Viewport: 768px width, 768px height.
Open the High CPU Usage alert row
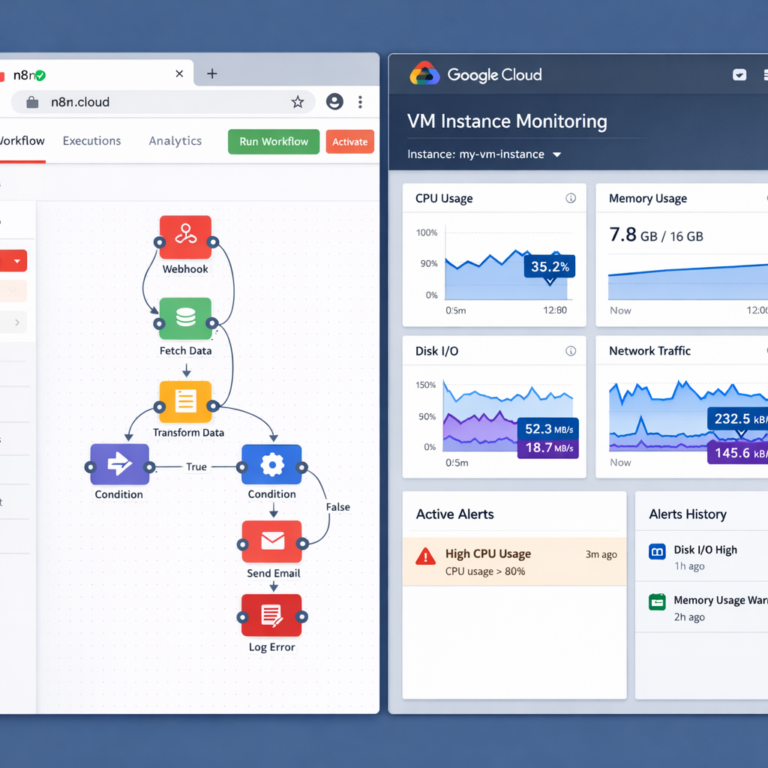514,561
